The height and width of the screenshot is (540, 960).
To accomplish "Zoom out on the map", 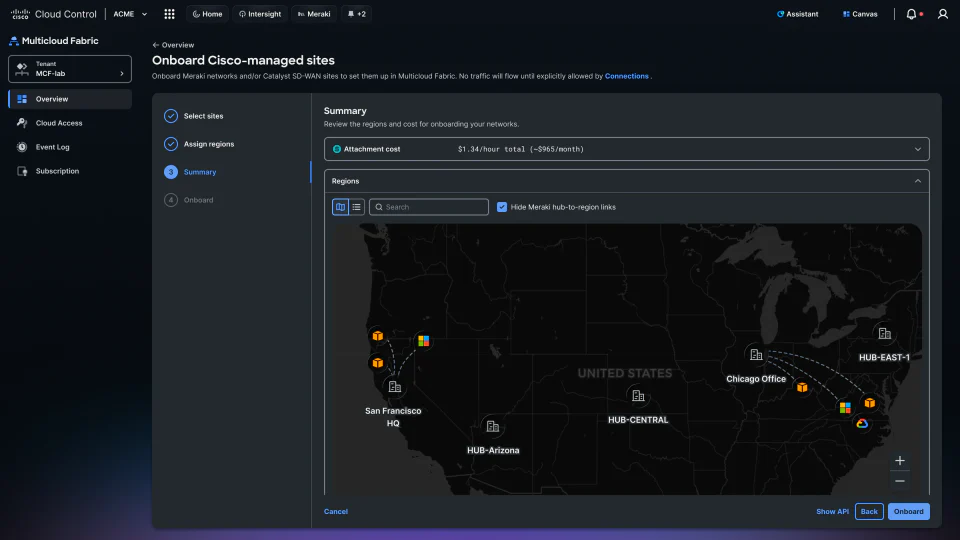I will coord(899,481).
